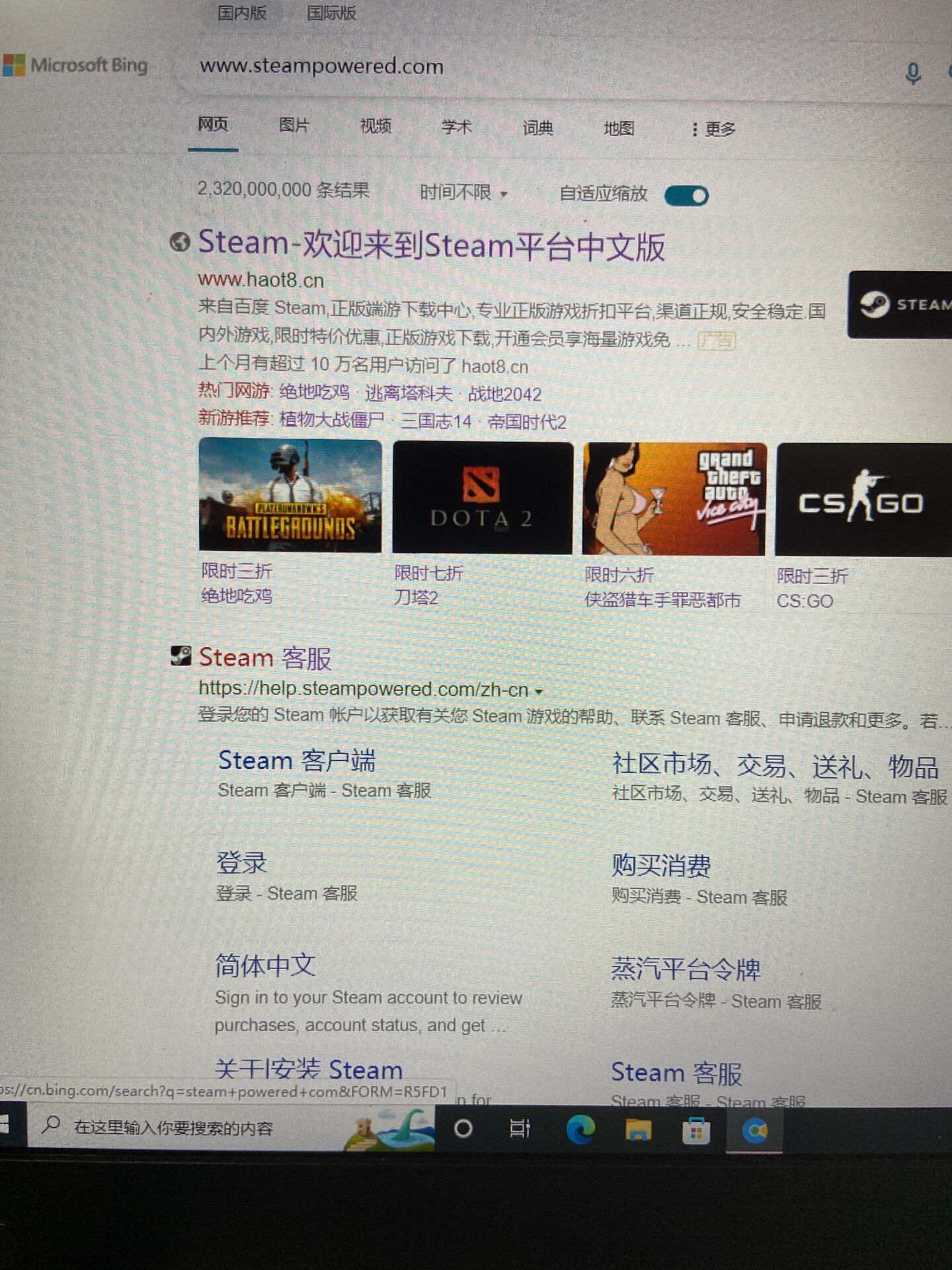The width and height of the screenshot is (952, 1270).
Task: Open File Explorer from the taskbar
Action: point(638,1130)
